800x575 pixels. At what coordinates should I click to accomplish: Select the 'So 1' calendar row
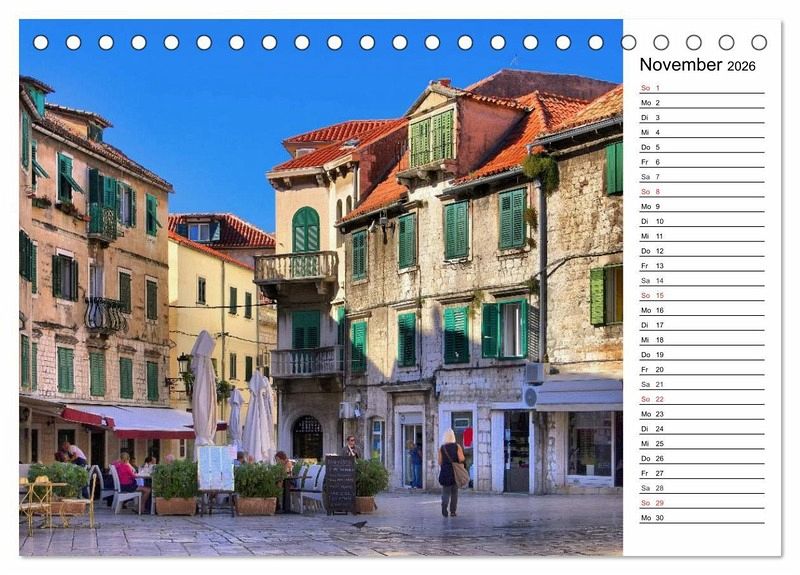[702, 88]
